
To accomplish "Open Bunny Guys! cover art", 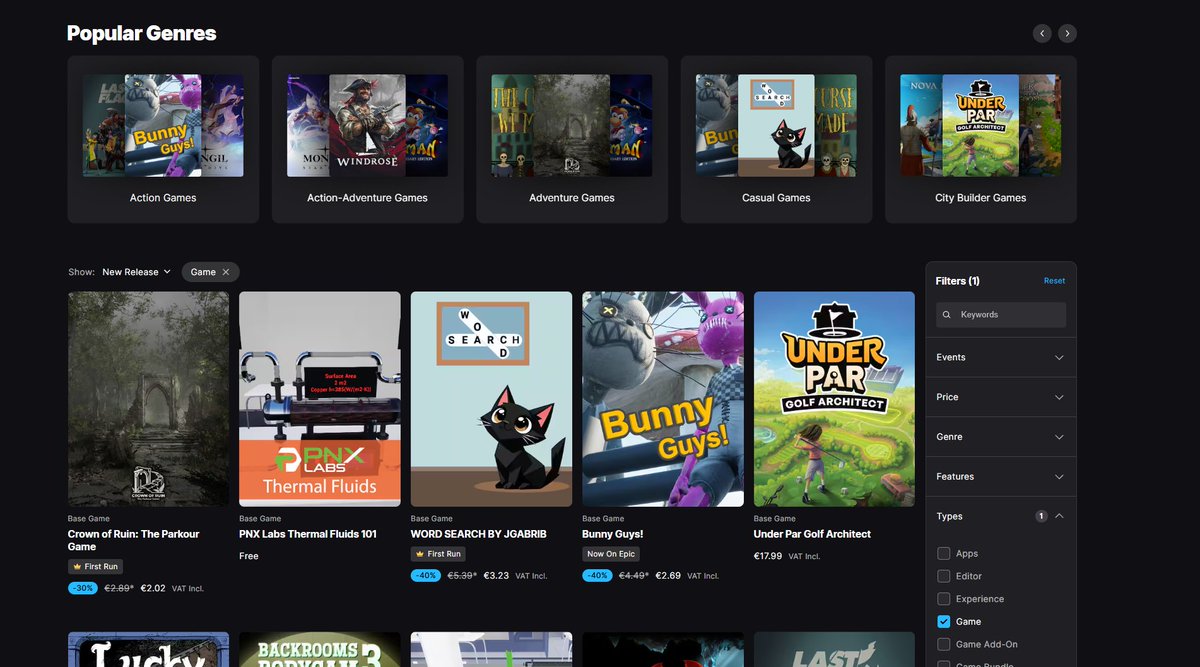I will point(663,399).
